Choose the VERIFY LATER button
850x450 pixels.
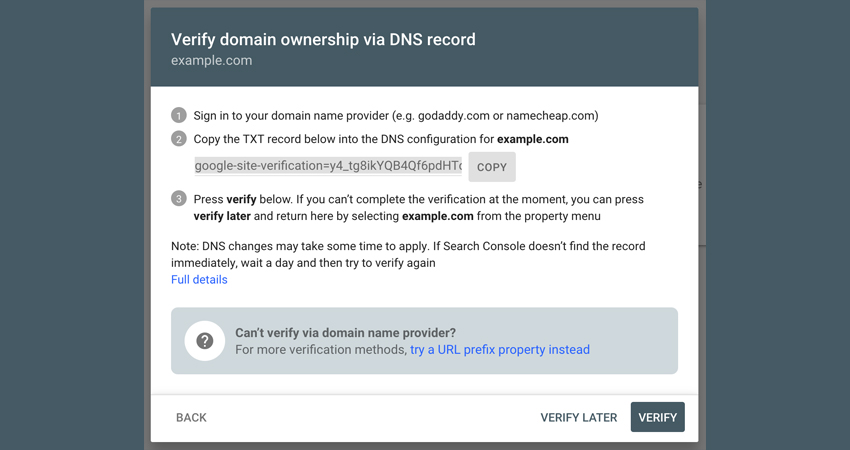click(x=578, y=417)
